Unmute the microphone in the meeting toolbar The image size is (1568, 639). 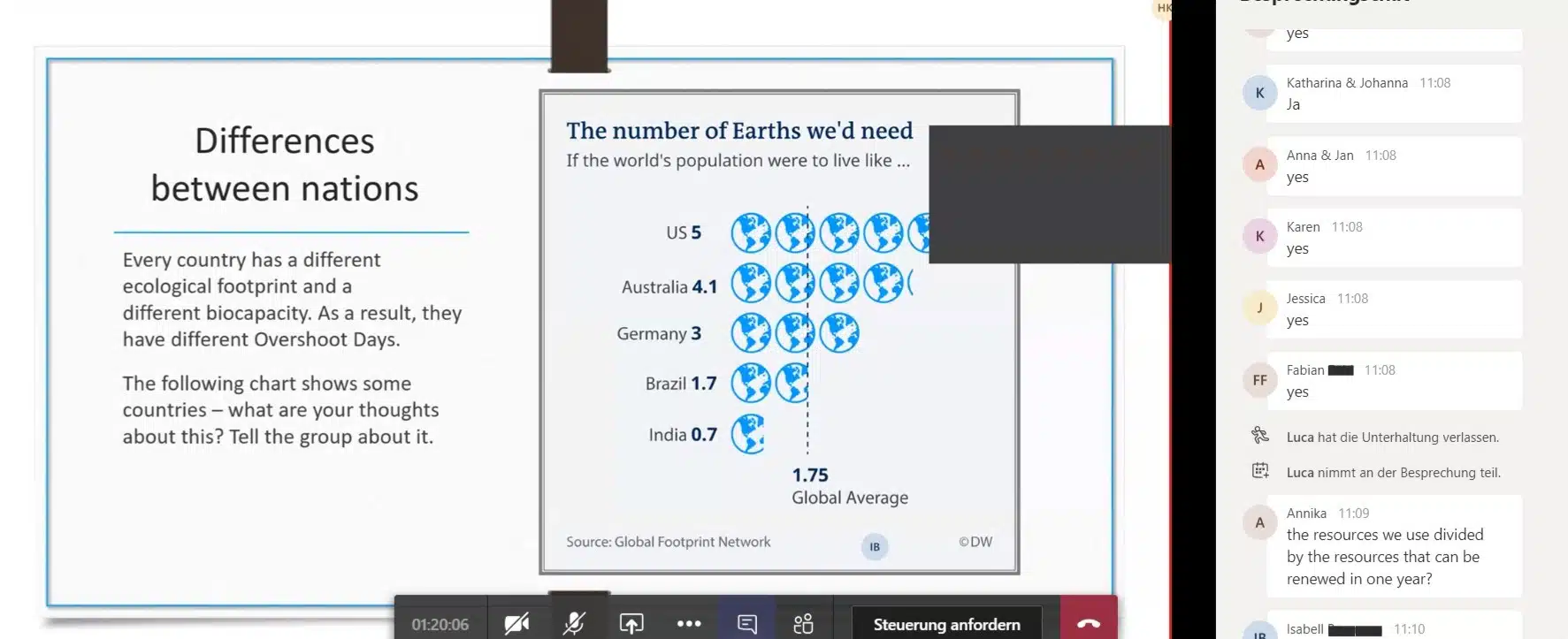click(x=574, y=624)
